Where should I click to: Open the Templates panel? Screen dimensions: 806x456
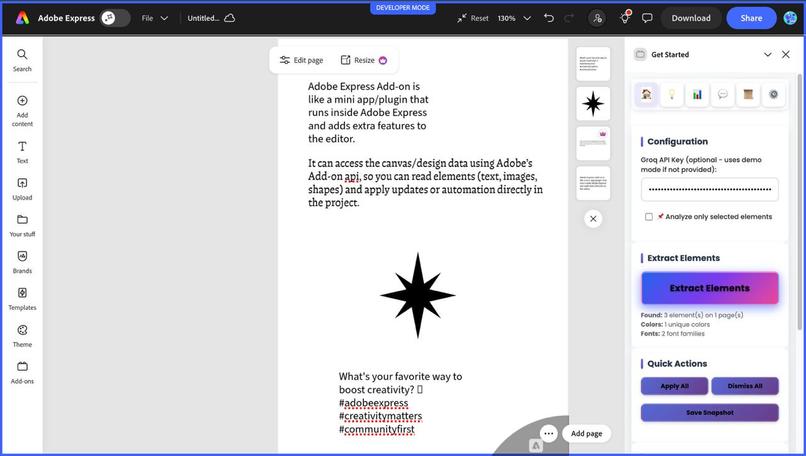[x=22, y=299]
